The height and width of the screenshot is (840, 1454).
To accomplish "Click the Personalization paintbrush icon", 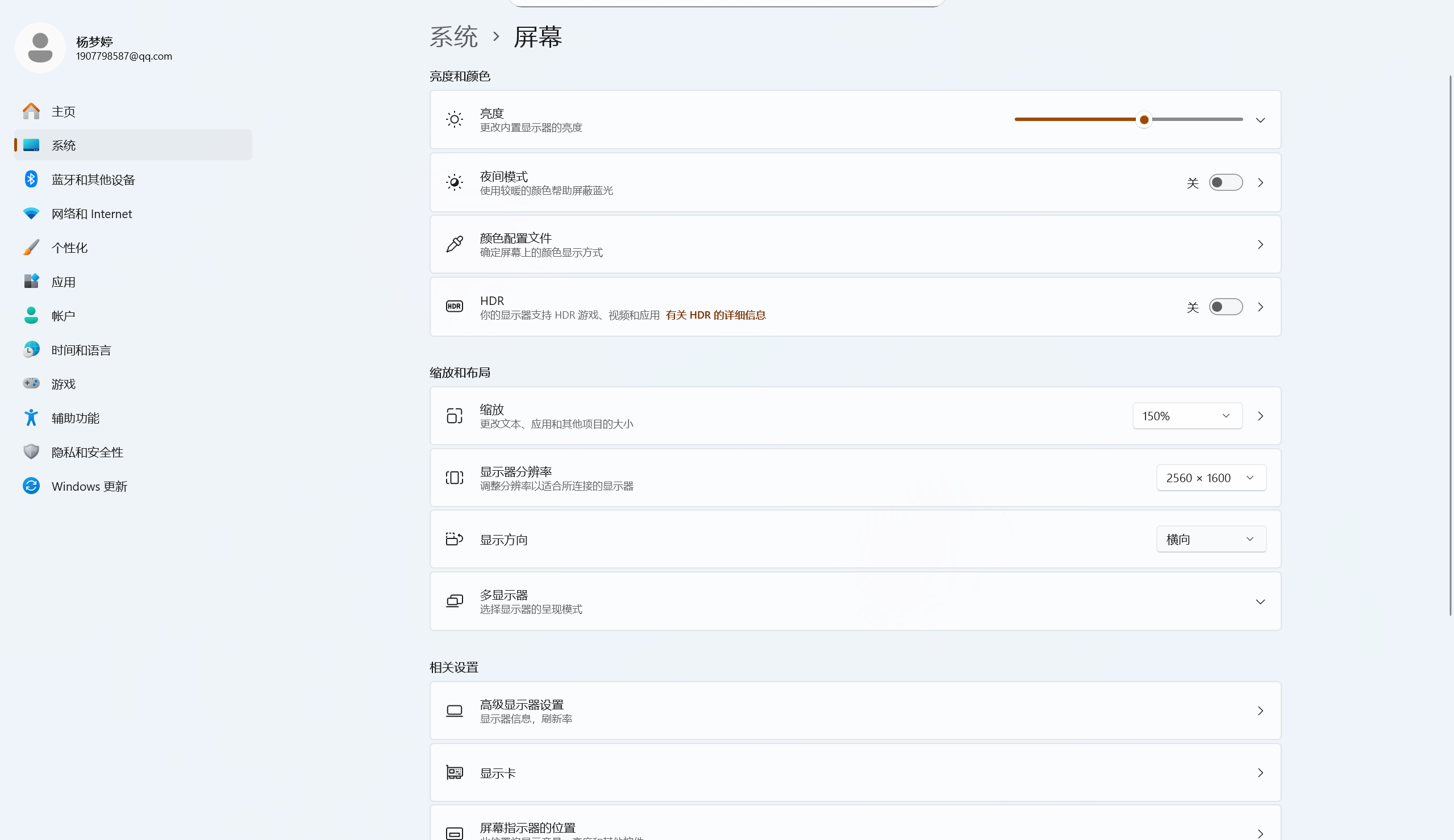I will coord(31,248).
